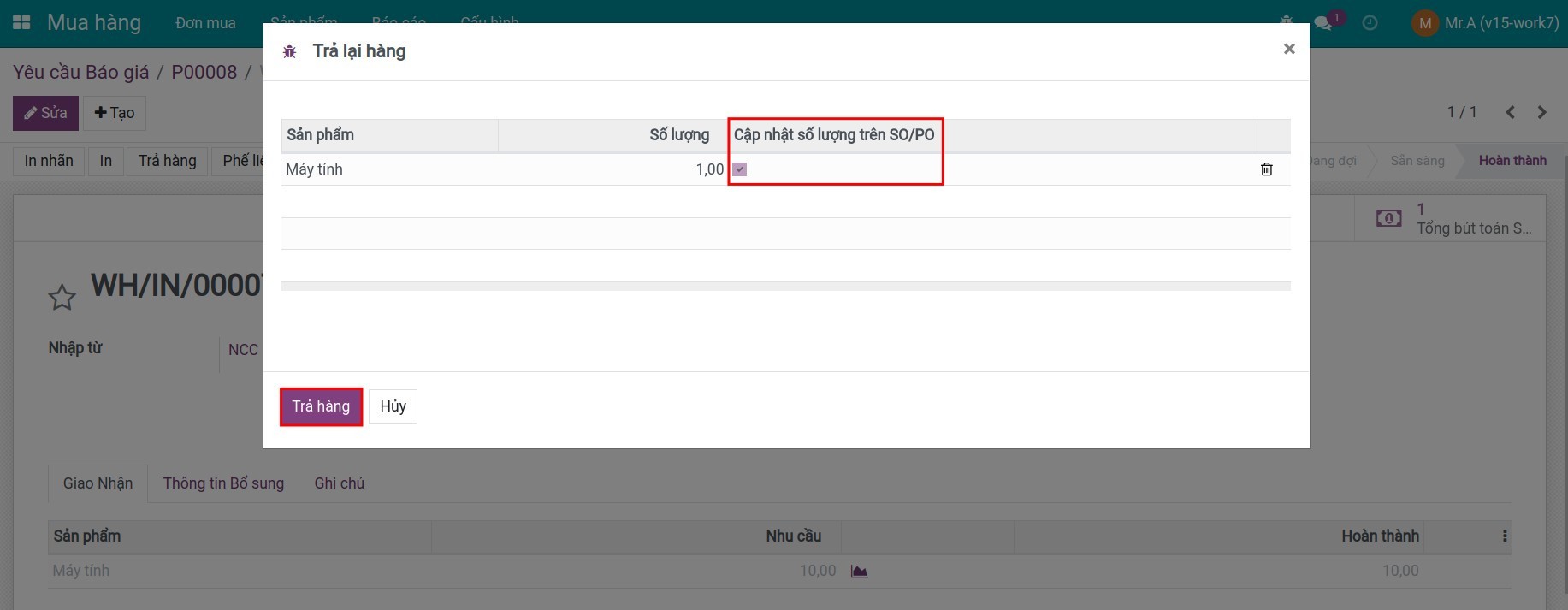Click the Máy tính row in background table
1568x610 pixels.
pyautogui.click(x=779, y=571)
